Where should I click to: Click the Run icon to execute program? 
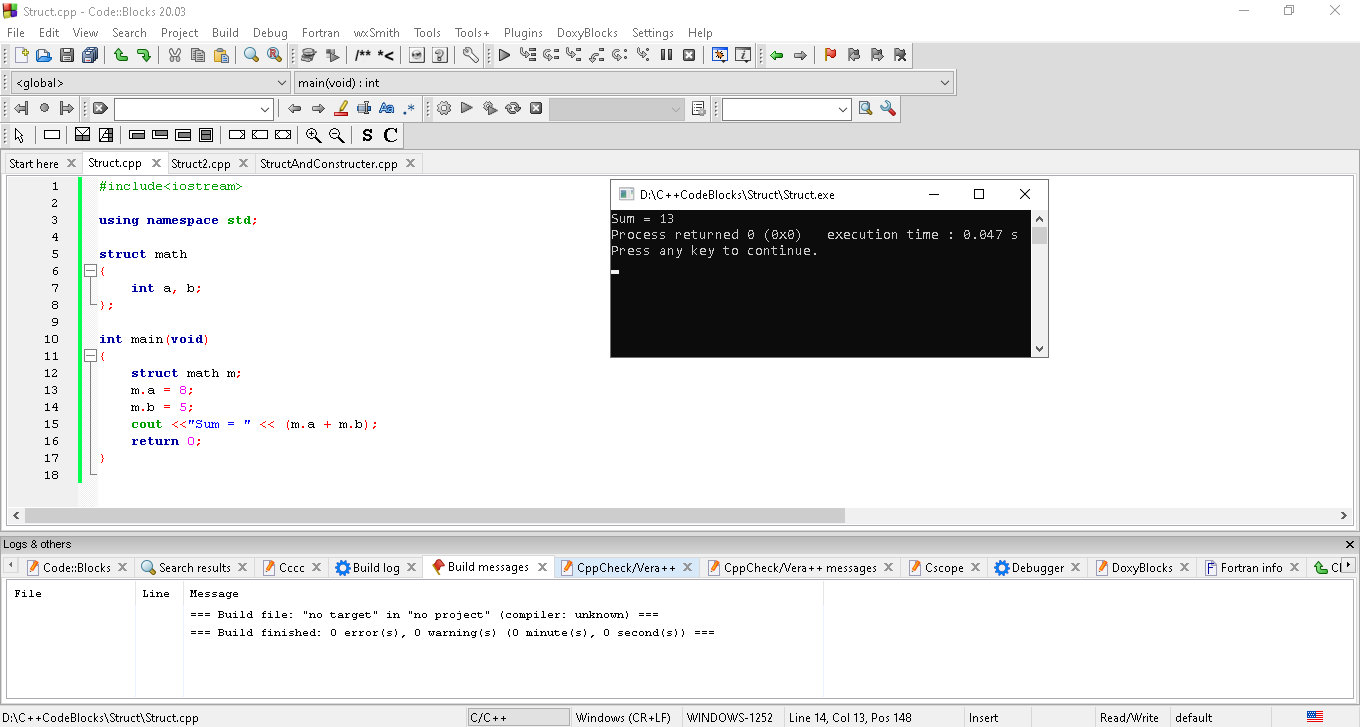tap(466, 108)
